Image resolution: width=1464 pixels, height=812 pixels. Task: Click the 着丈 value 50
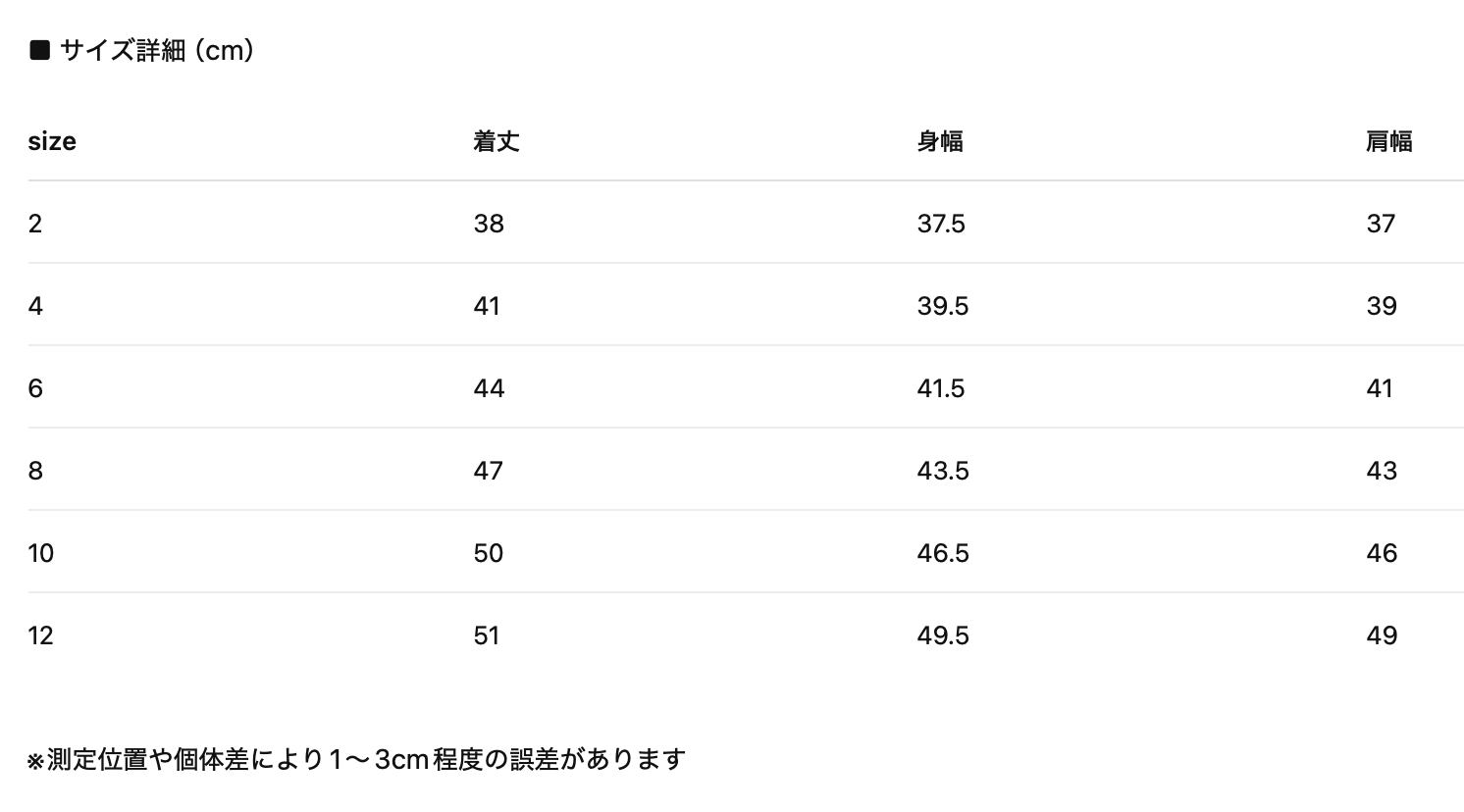489,553
